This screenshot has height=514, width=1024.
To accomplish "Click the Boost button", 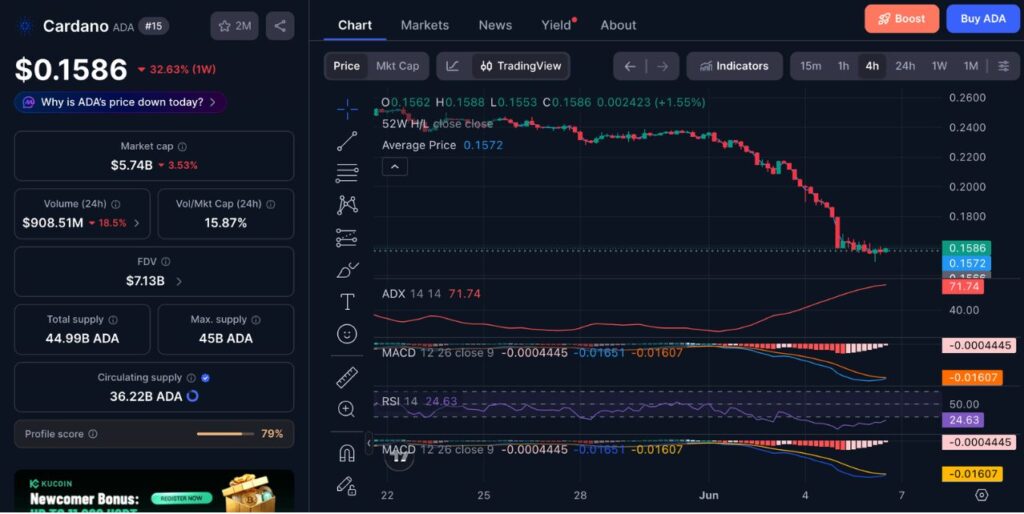I will click(902, 19).
